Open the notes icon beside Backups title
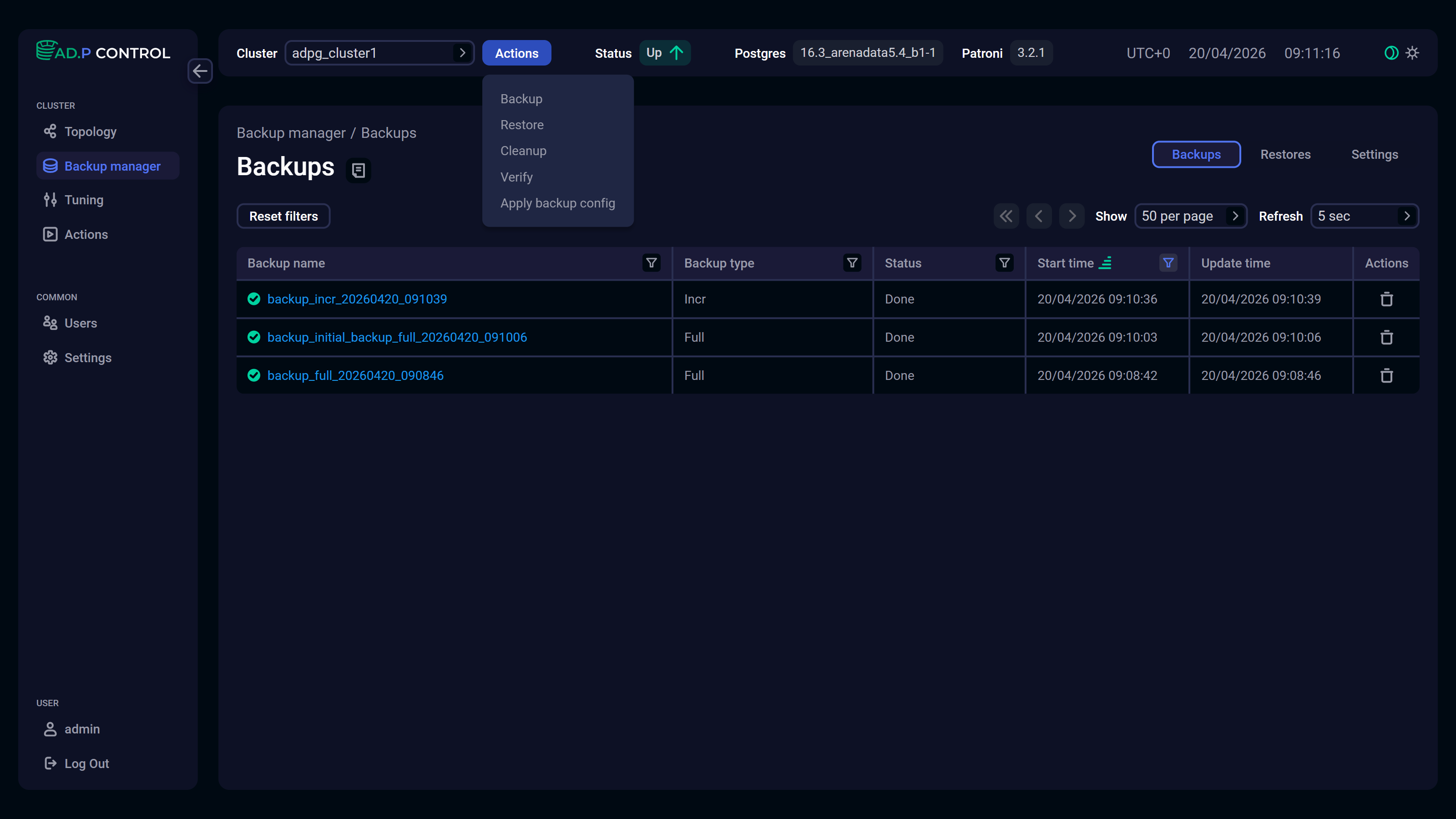Screen dimensions: 1456x819 pyautogui.click(x=359, y=170)
